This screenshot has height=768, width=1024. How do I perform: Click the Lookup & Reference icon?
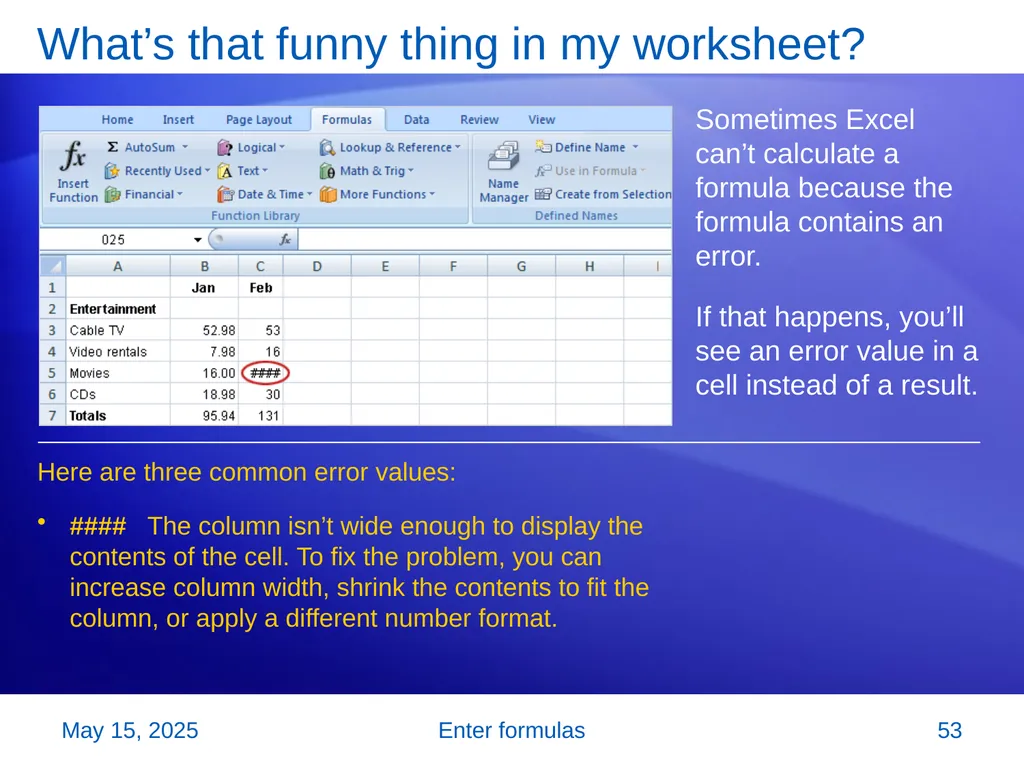click(327, 148)
